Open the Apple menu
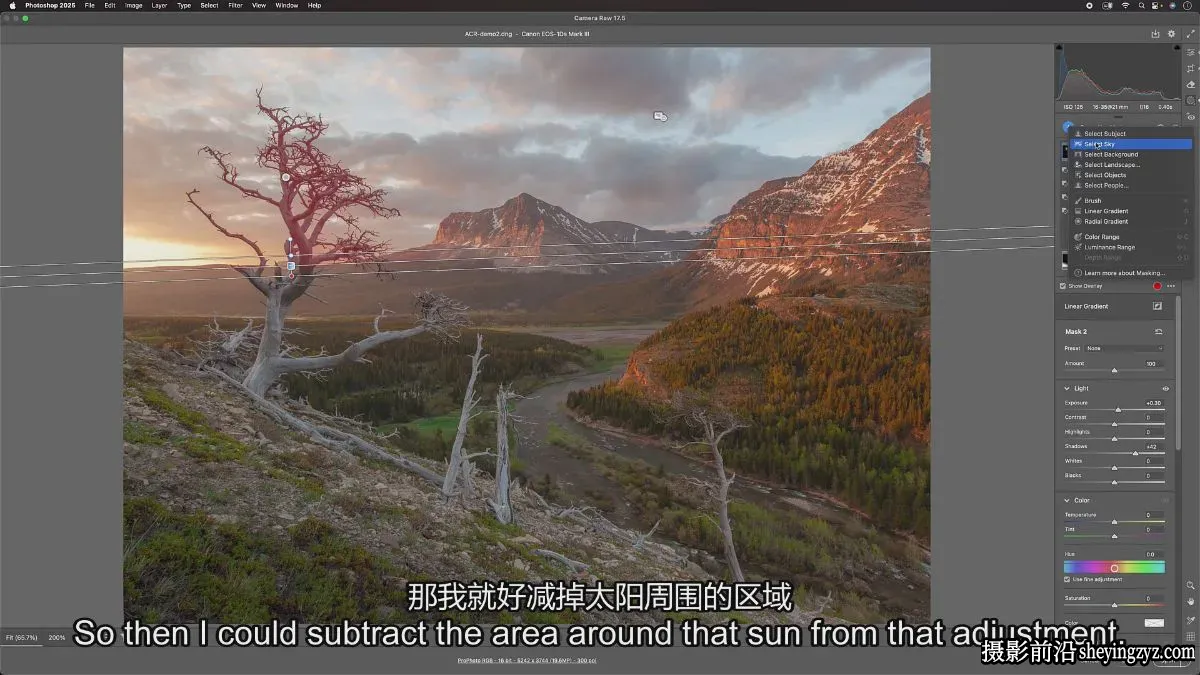 tap(11, 5)
